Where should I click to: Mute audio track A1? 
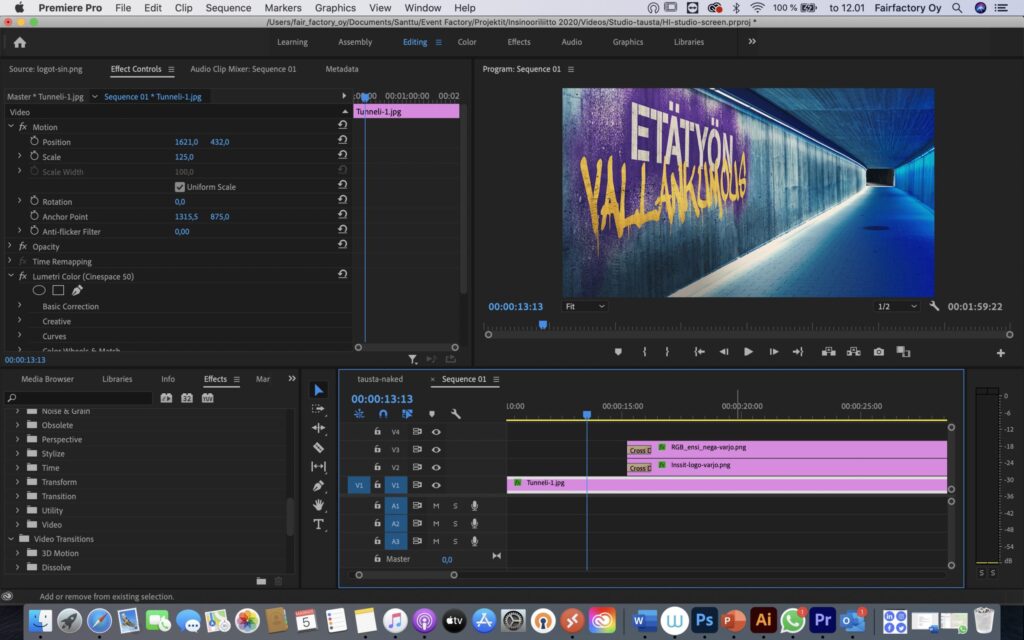pyautogui.click(x=436, y=506)
